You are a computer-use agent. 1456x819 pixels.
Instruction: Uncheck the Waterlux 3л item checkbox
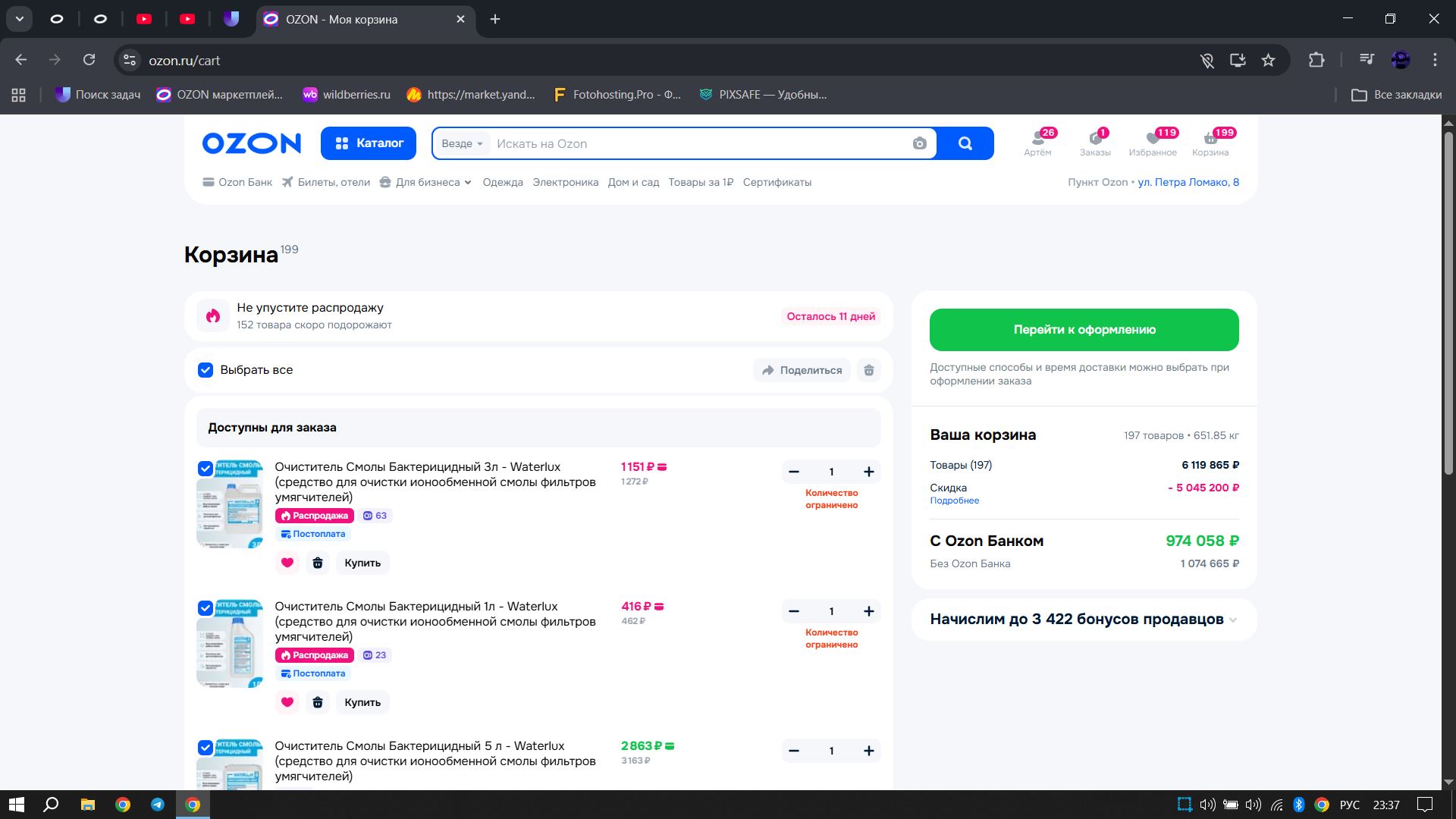(x=206, y=469)
